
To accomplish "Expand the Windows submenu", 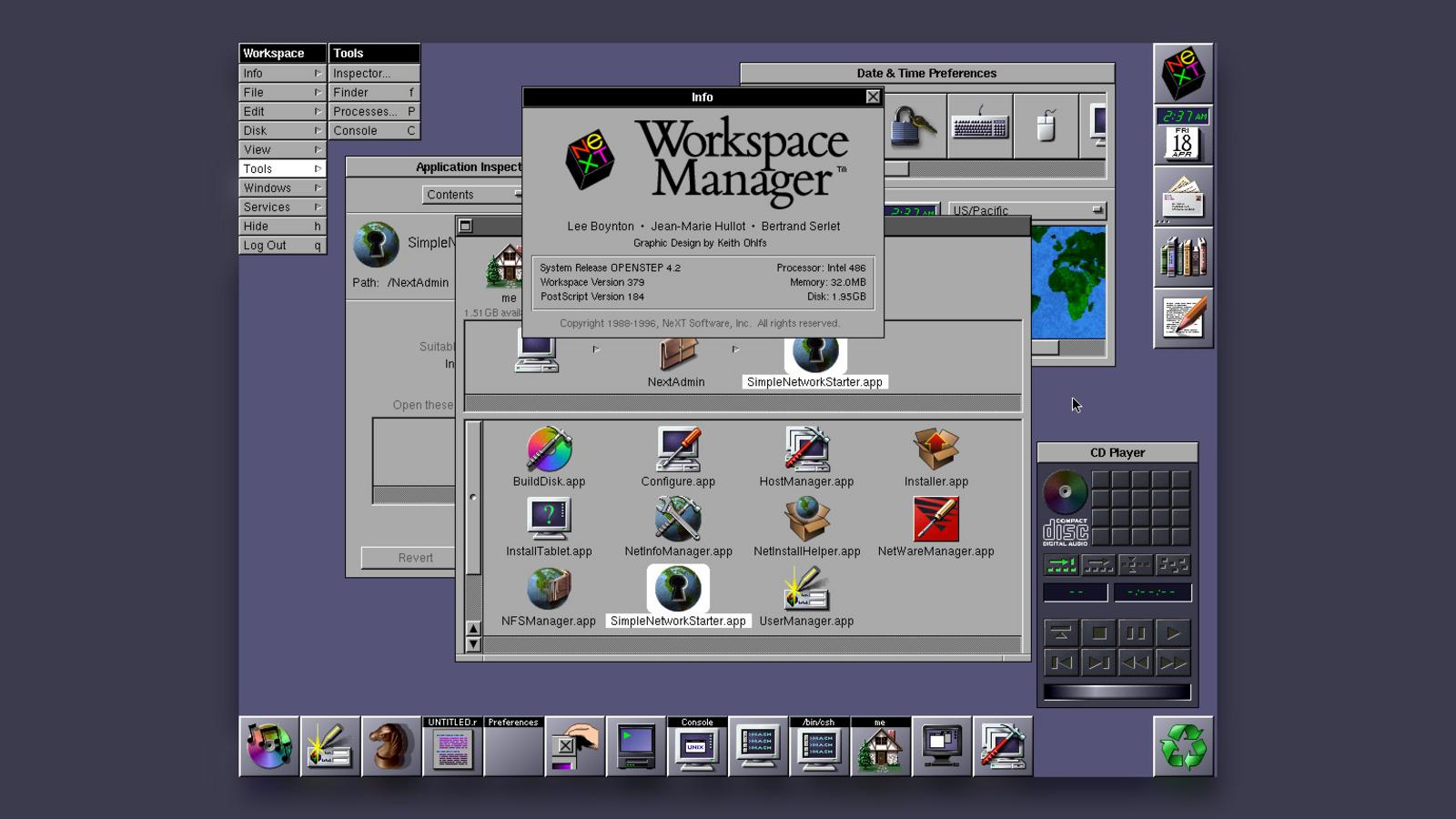I will (282, 187).
